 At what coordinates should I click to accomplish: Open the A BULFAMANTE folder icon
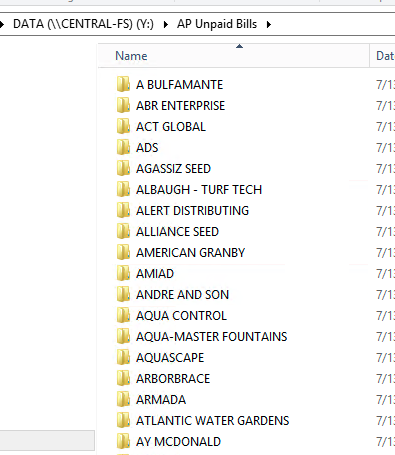pos(123,84)
